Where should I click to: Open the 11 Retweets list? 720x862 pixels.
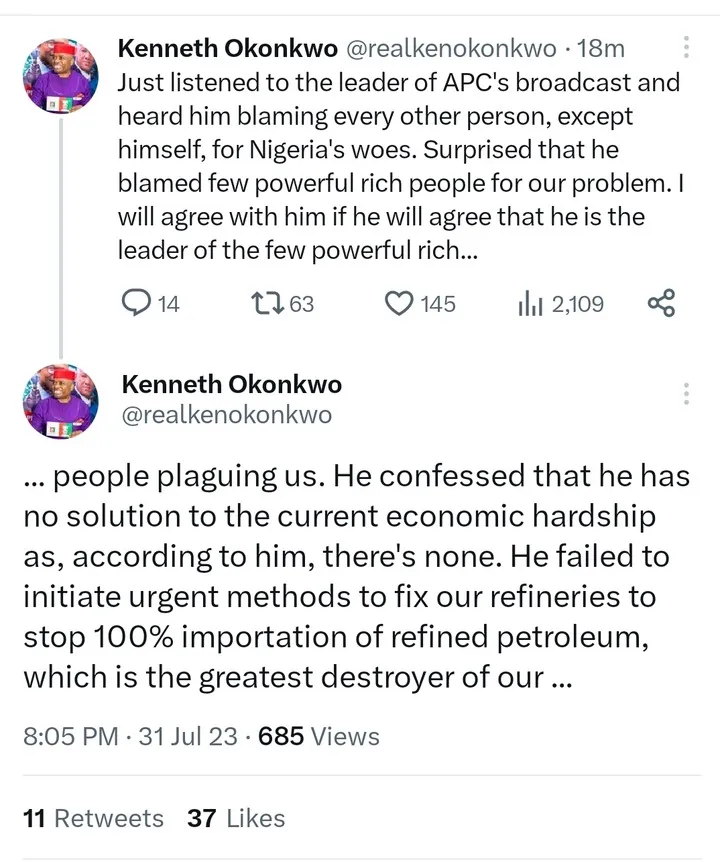93,818
